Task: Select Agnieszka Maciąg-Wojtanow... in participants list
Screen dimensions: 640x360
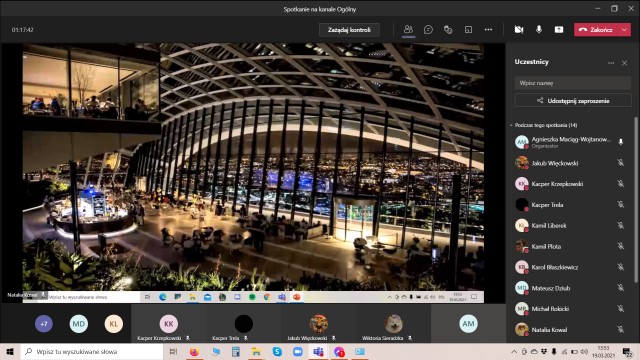Action: pyautogui.click(x=570, y=142)
